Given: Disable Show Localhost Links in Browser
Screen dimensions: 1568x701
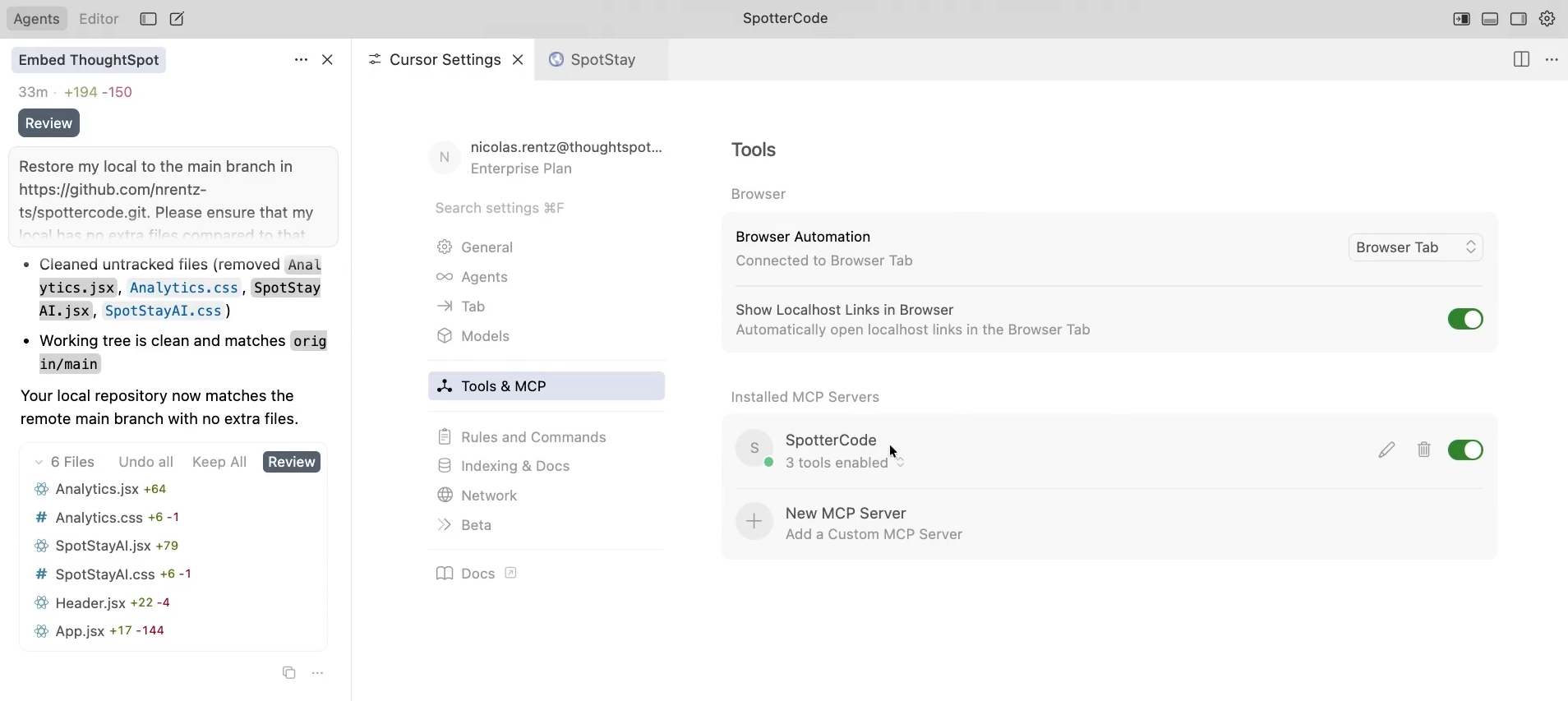Looking at the screenshot, I should coord(1464,320).
